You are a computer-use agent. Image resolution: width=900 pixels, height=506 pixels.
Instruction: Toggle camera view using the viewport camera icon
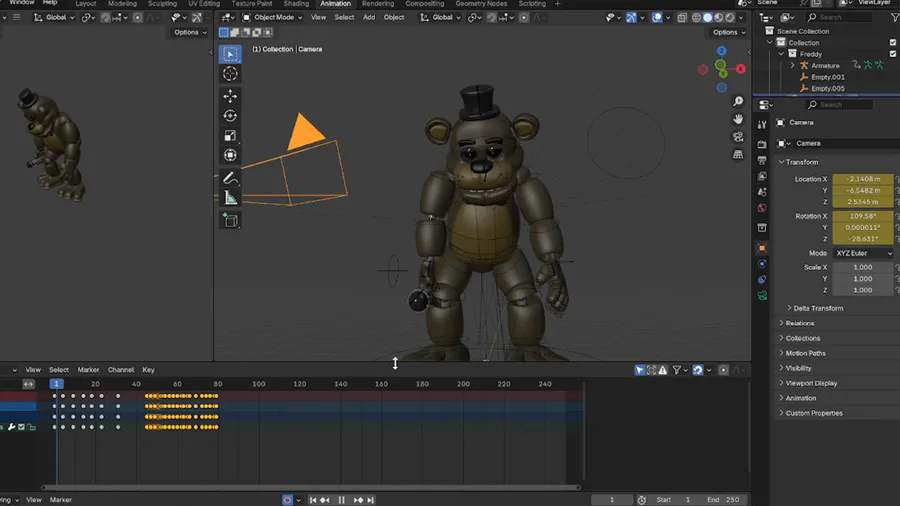point(738,137)
